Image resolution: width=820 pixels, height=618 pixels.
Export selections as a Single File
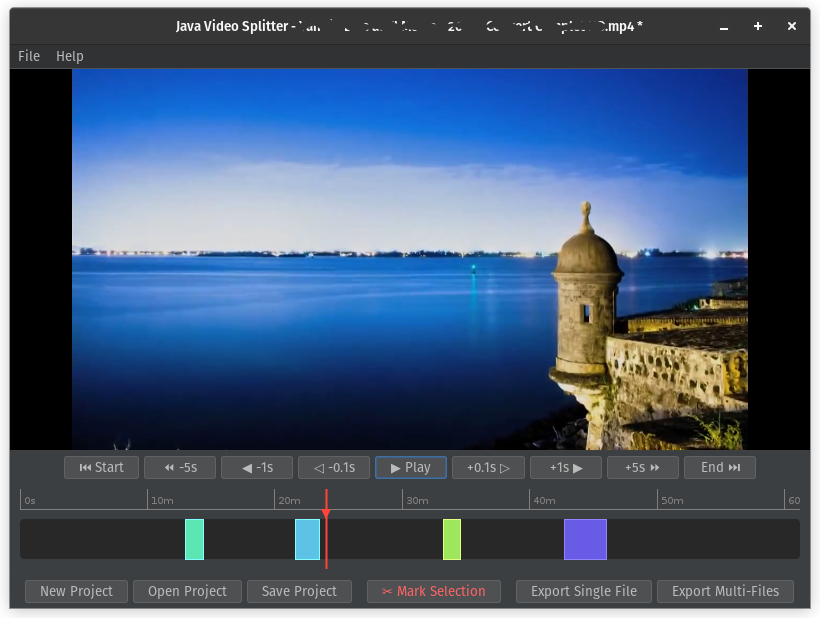tap(583, 591)
